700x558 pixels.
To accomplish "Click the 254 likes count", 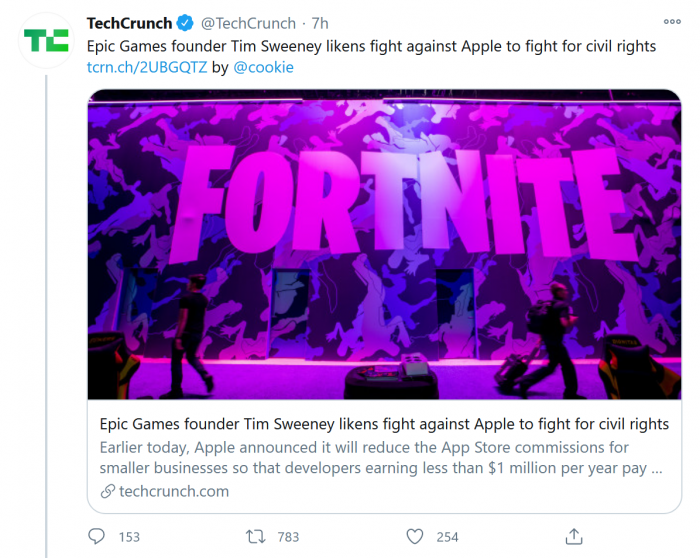I will pos(447,537).
